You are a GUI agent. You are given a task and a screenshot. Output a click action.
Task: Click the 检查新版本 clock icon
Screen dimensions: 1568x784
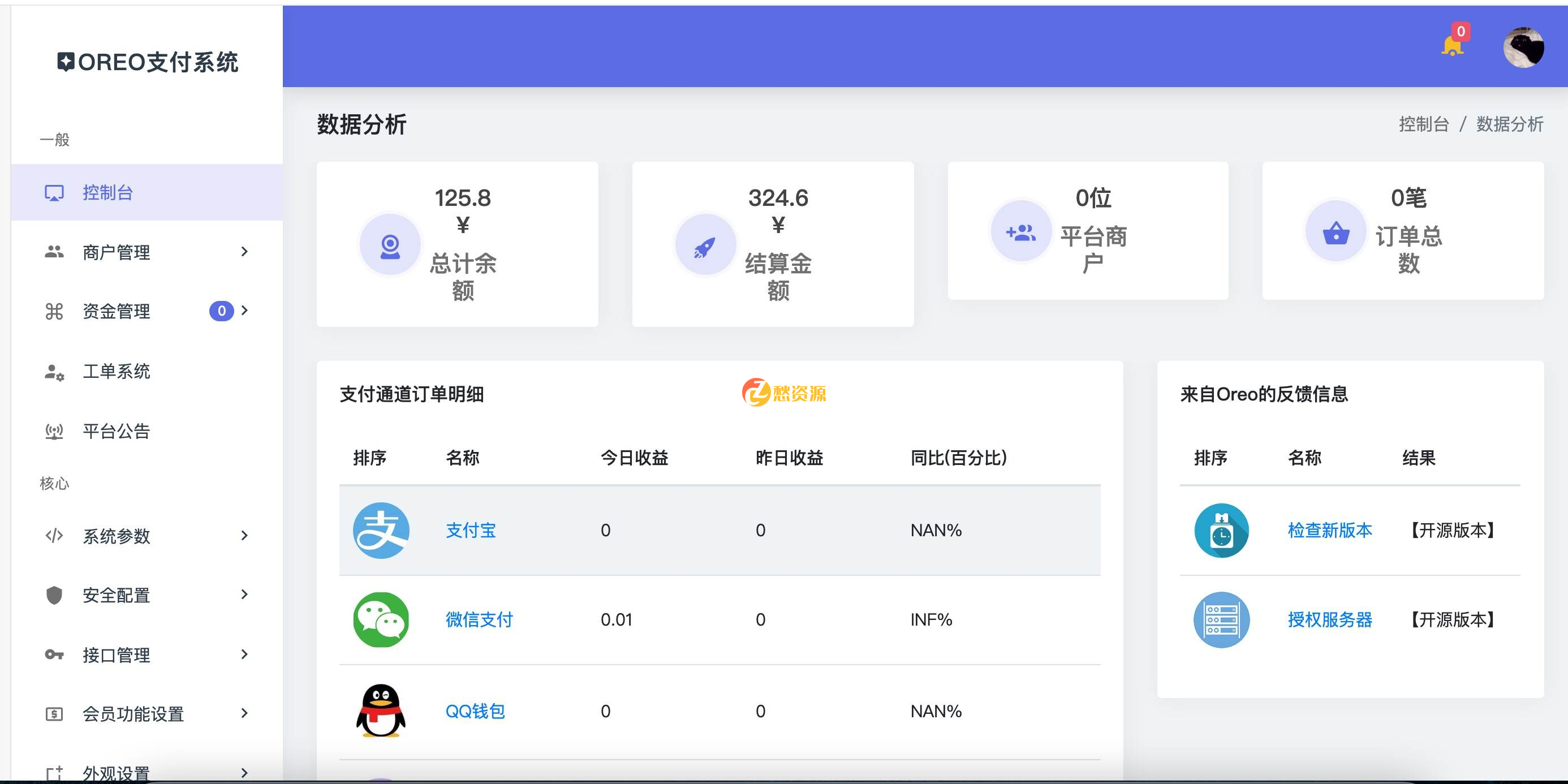(x=1222, y=530)
